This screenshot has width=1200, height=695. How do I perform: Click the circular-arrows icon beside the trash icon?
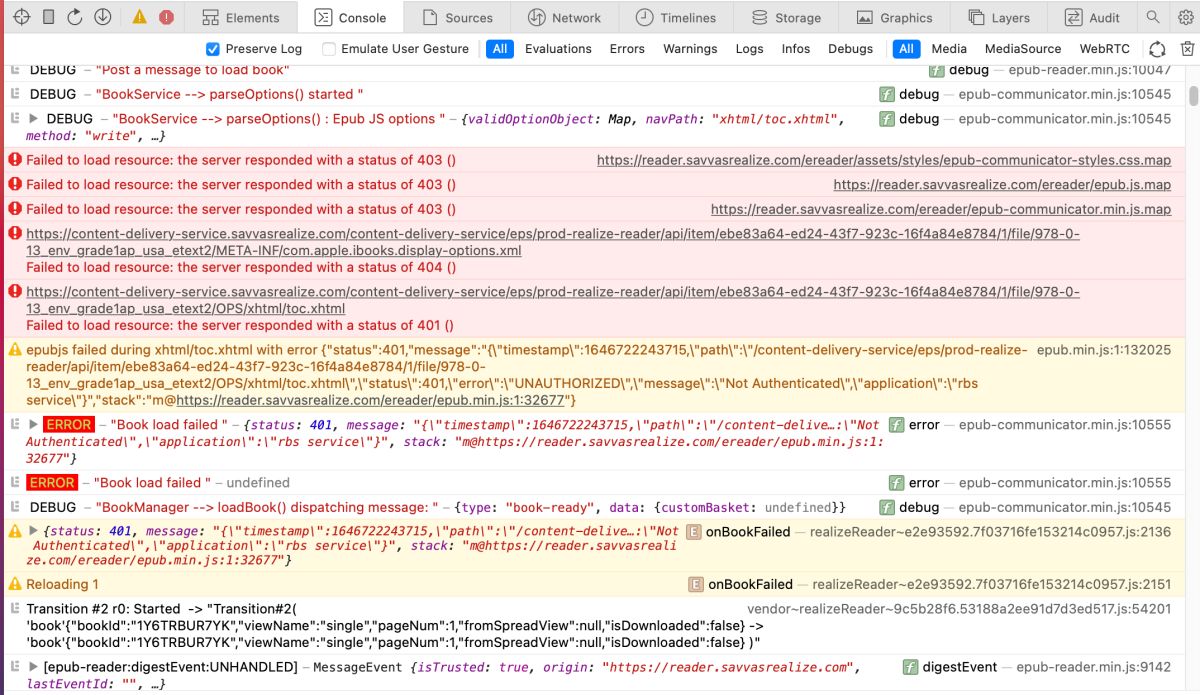click(x=1157, y=49)
